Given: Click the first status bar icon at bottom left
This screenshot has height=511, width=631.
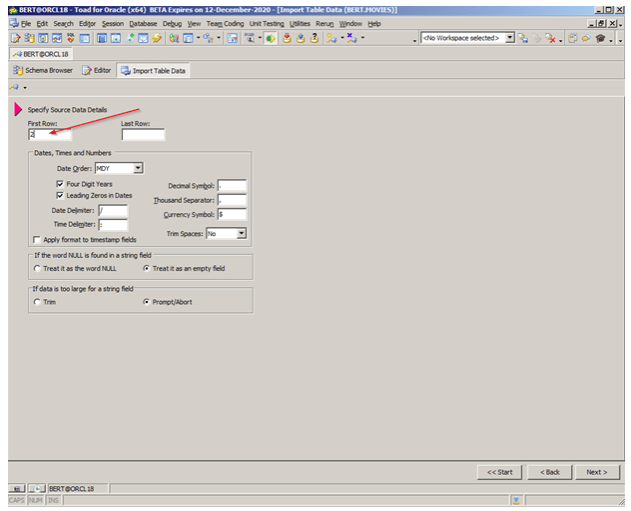Looking at the screenshot, I should point(17,489).
